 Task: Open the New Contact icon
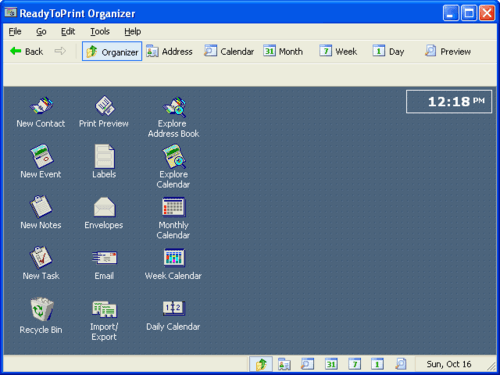41,112
